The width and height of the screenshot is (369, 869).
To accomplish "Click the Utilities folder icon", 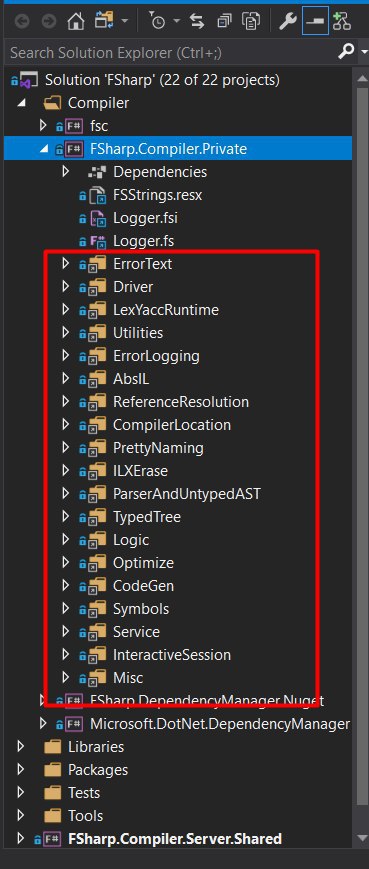I will pos(97,333).
